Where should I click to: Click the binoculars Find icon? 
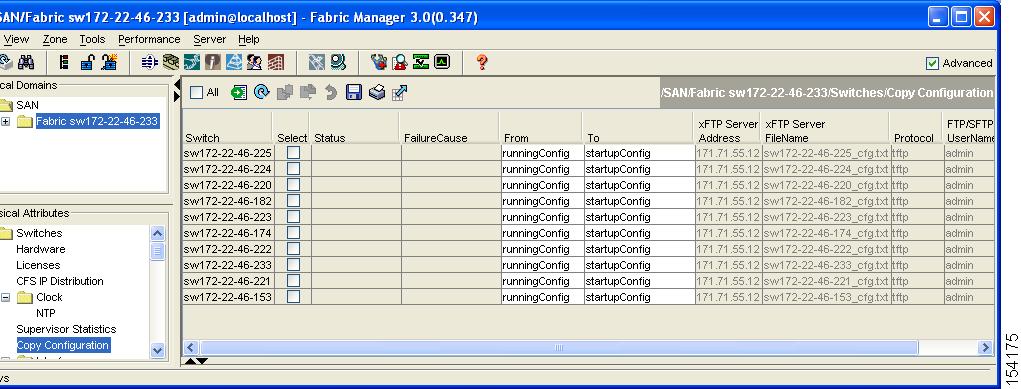click(26, 63)
